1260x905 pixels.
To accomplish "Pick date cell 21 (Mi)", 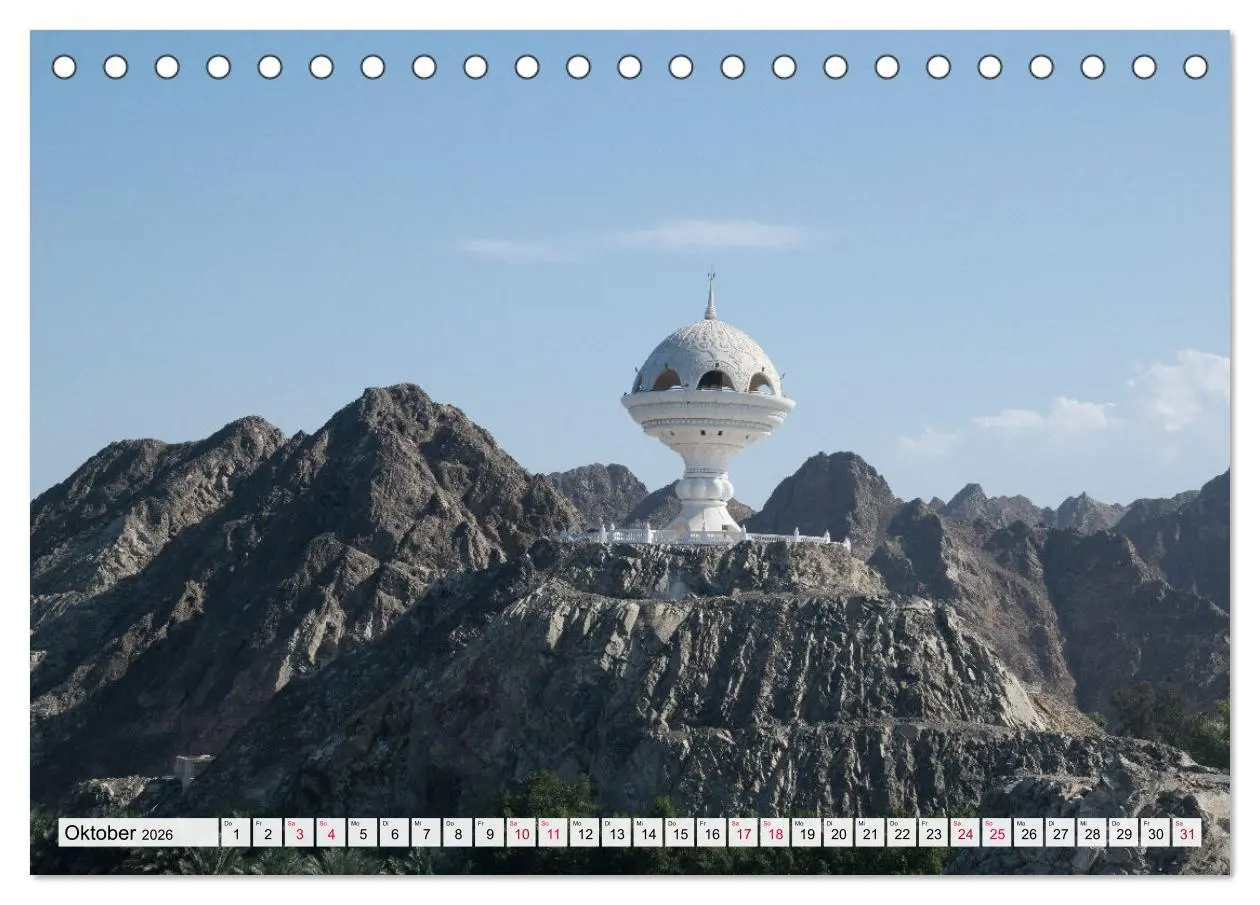I will 870,833.
